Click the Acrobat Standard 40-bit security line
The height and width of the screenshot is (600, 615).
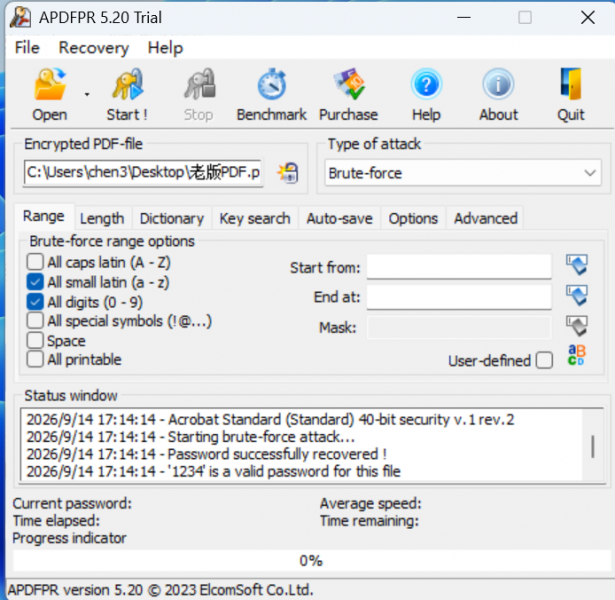click(x=270, y=420)
